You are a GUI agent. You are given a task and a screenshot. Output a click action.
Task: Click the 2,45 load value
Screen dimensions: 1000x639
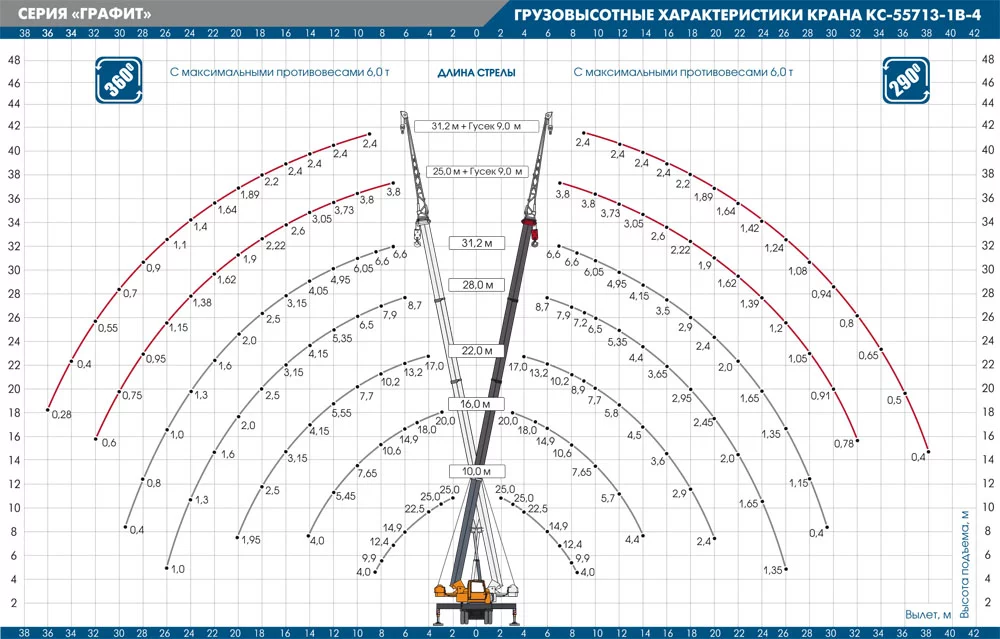703,423
